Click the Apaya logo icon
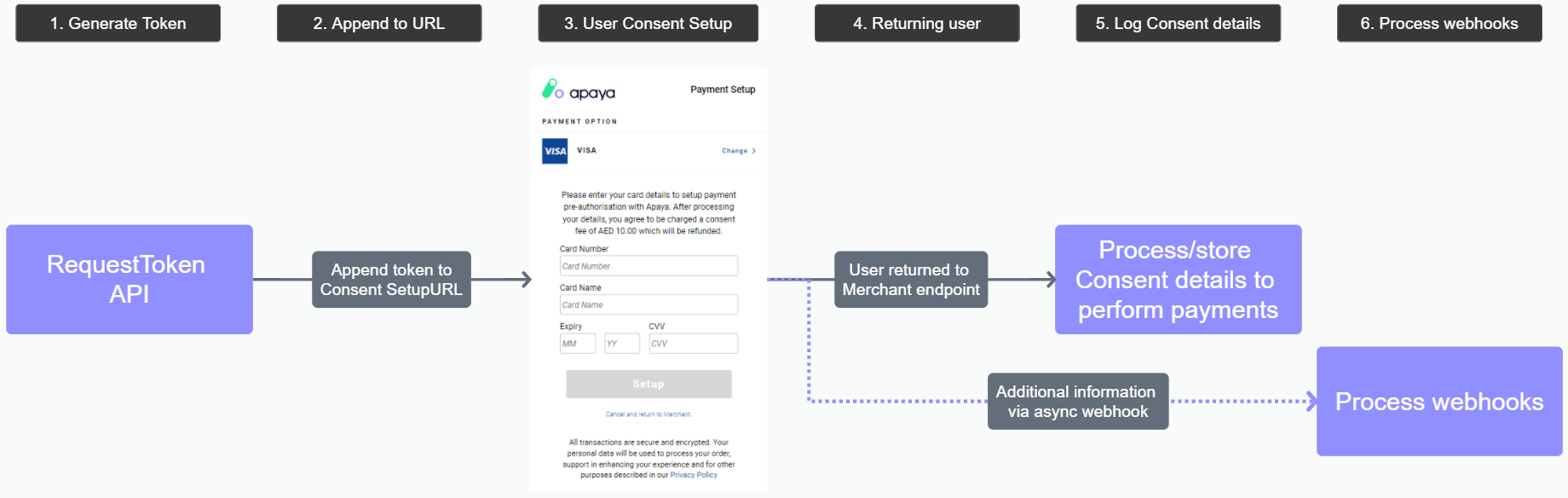Image resolution: width=1568 pixels, height=498 pixels. click(552, 89)
